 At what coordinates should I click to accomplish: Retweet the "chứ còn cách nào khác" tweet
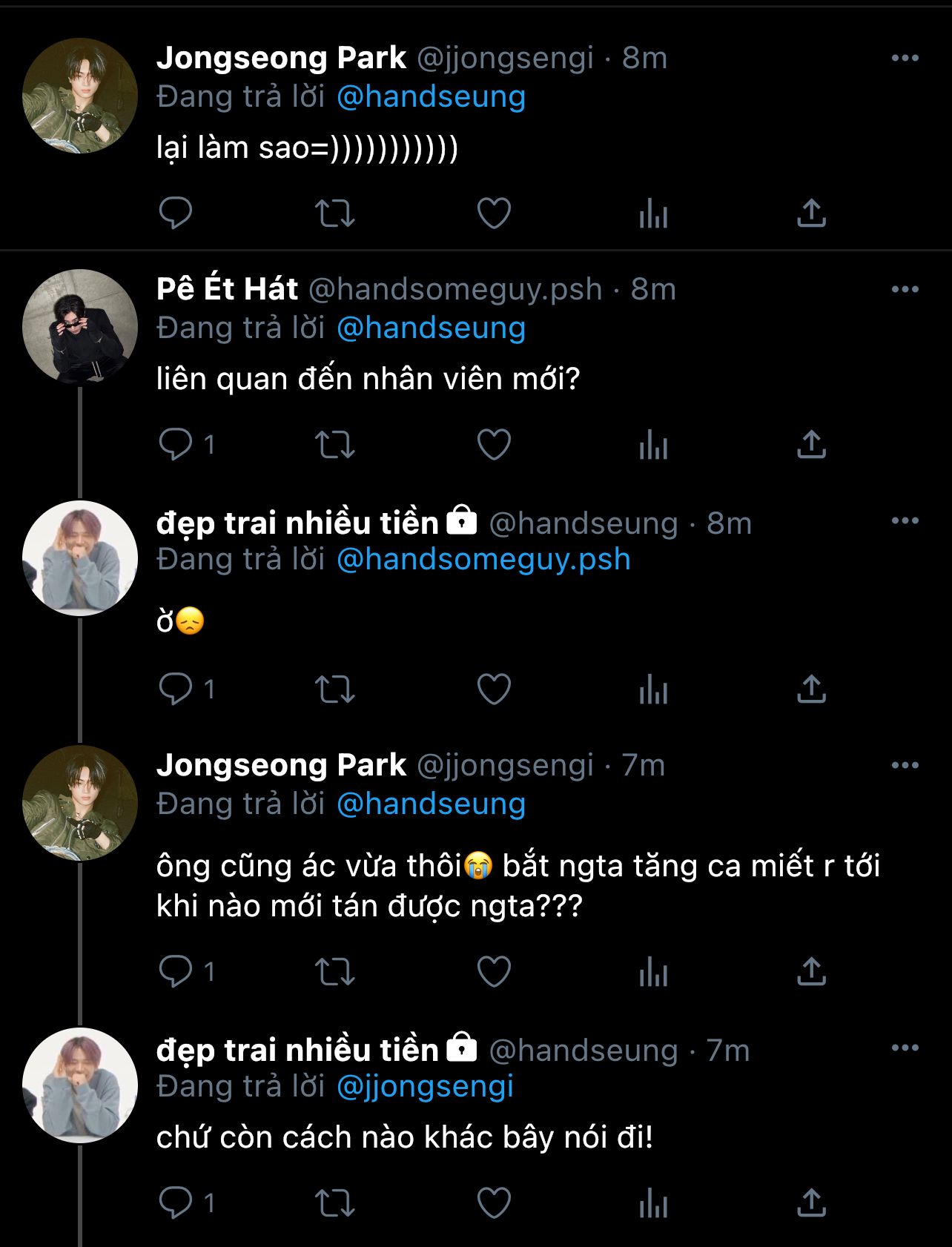[335, 1203]
